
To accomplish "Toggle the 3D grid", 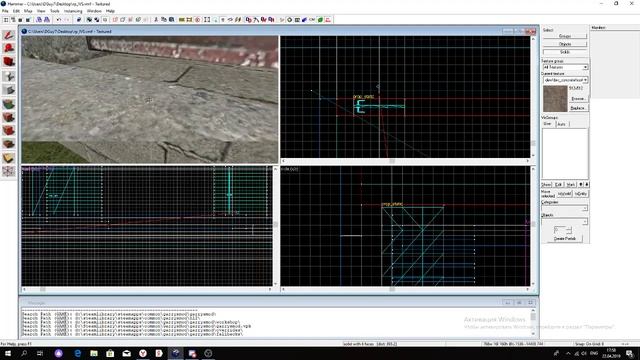I will [13, 20].
